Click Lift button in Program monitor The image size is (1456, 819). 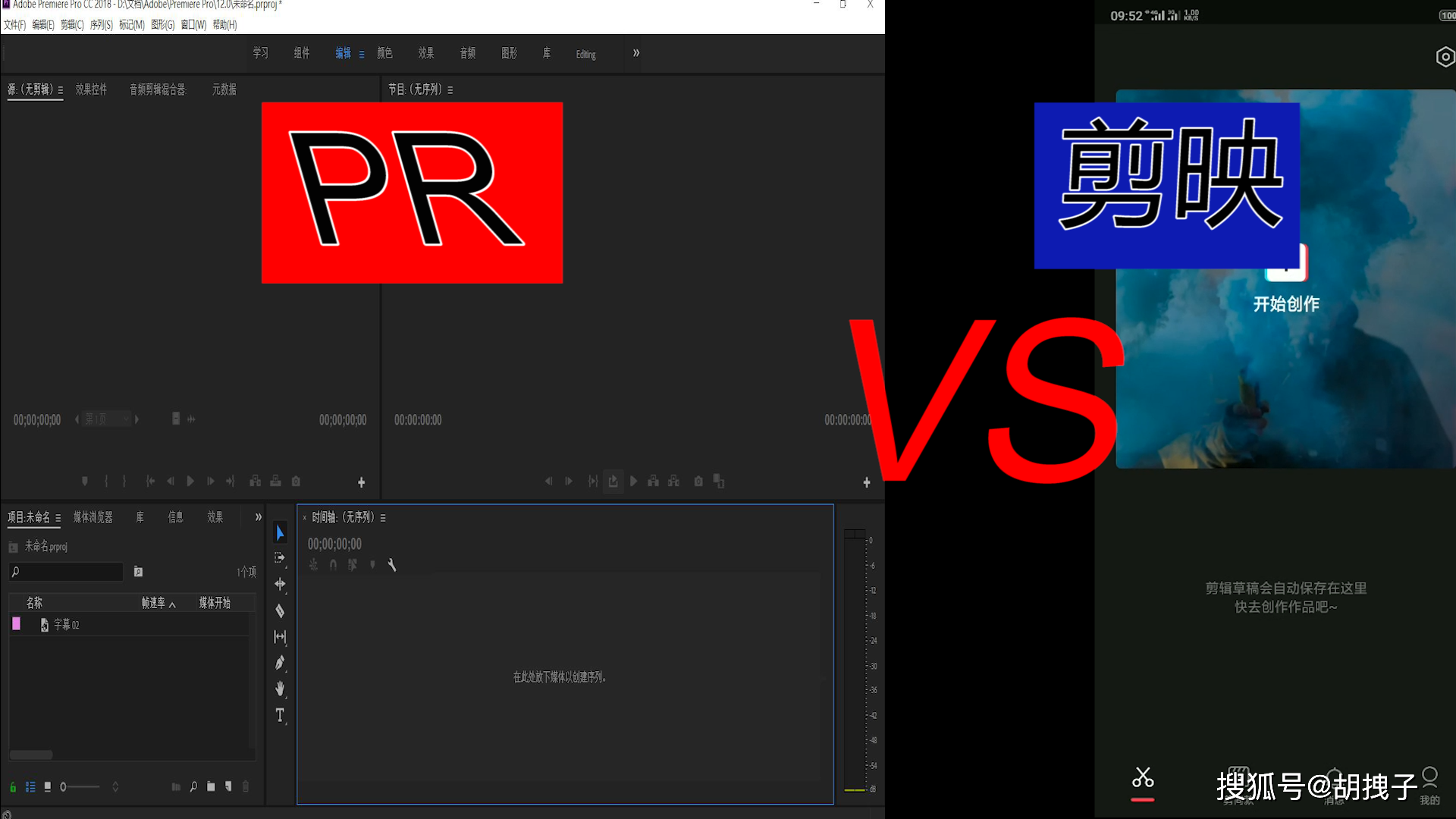(653, 482)
